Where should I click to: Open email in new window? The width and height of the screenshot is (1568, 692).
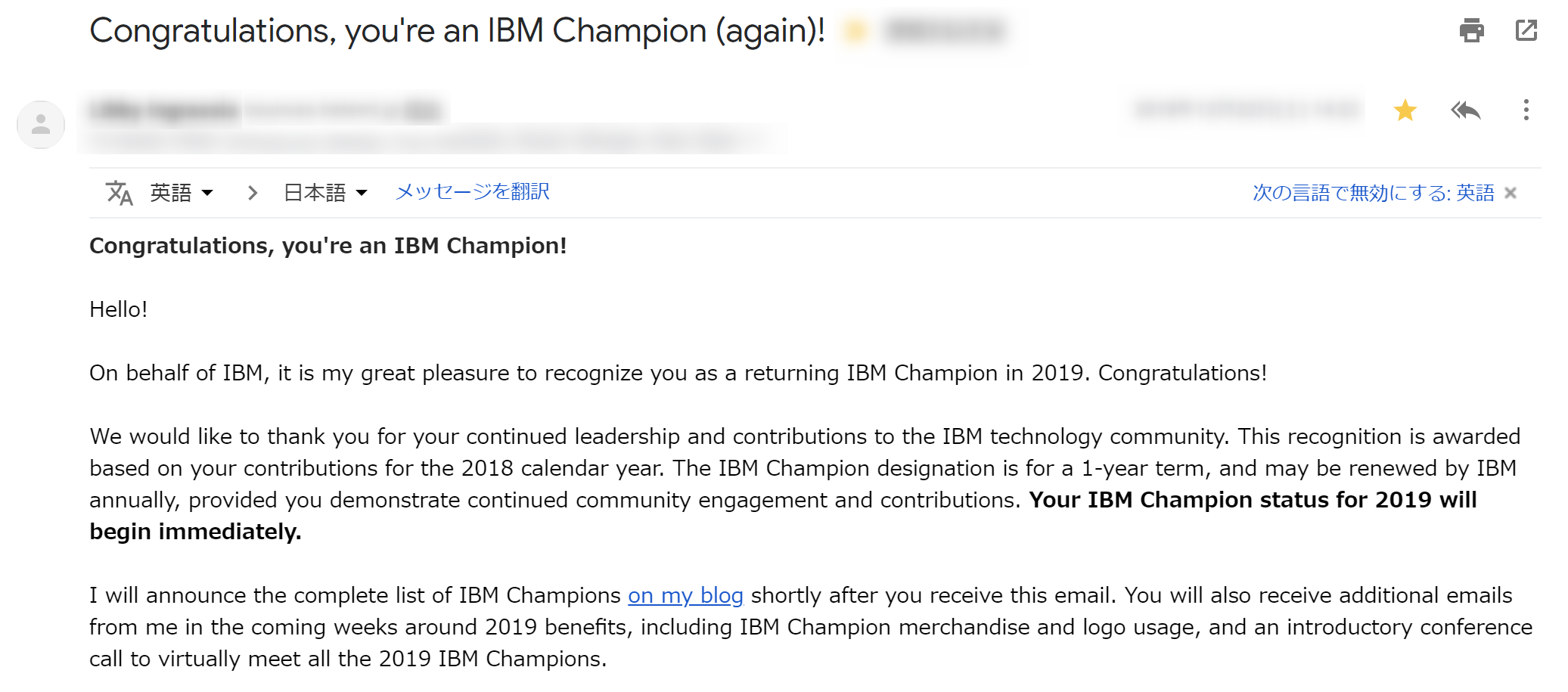pyautogui.click(x=1526, y=30)
